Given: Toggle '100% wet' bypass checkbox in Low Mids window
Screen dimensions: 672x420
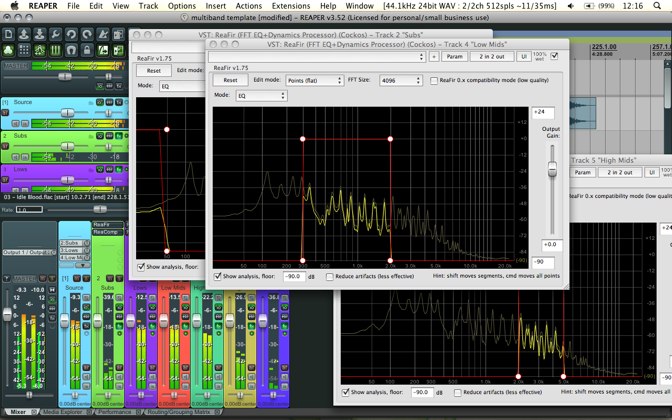Looking at the screenshot, I should click(x=554, y=56).
